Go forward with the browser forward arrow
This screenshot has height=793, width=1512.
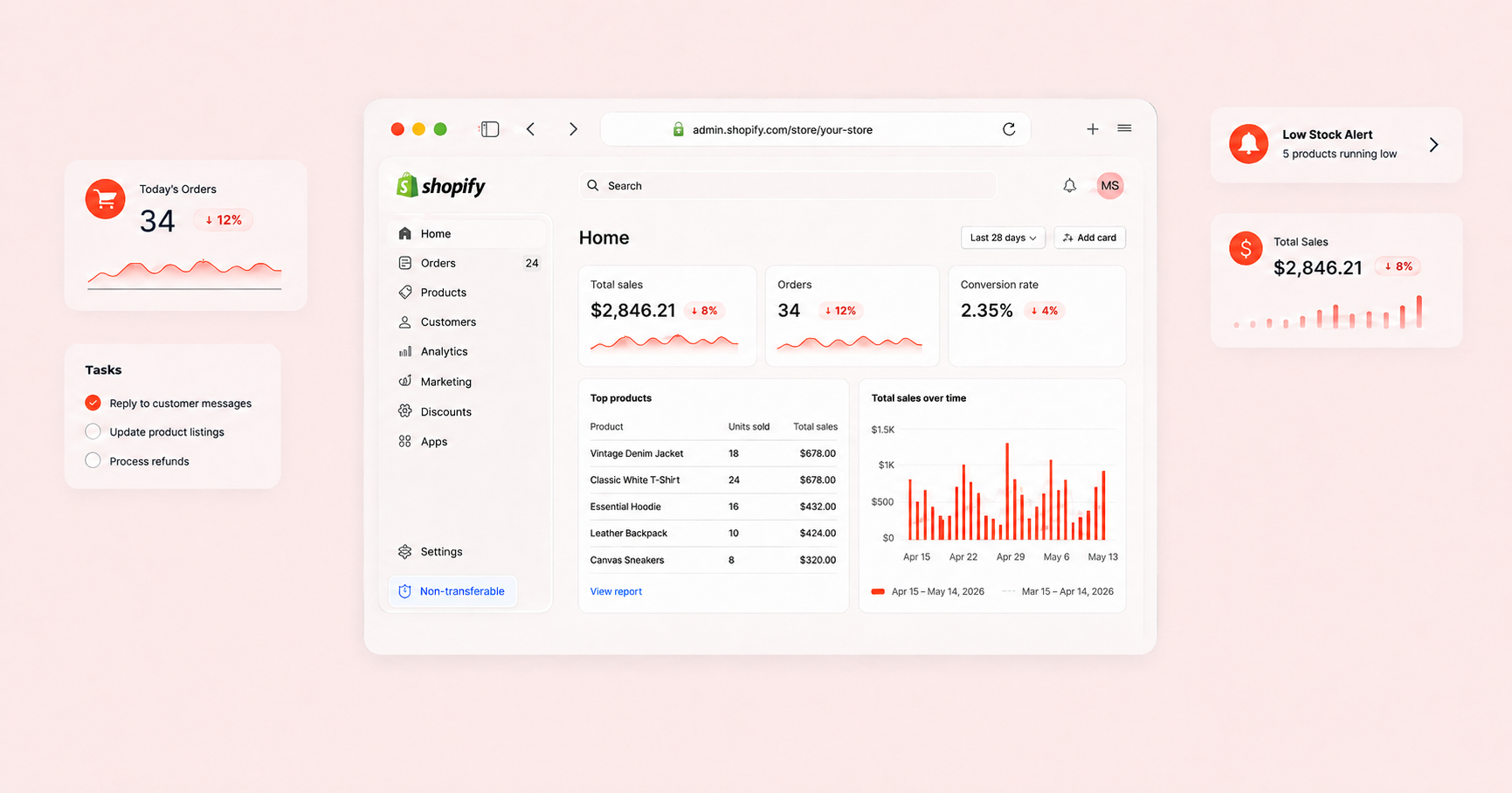[x=573, y=129]
